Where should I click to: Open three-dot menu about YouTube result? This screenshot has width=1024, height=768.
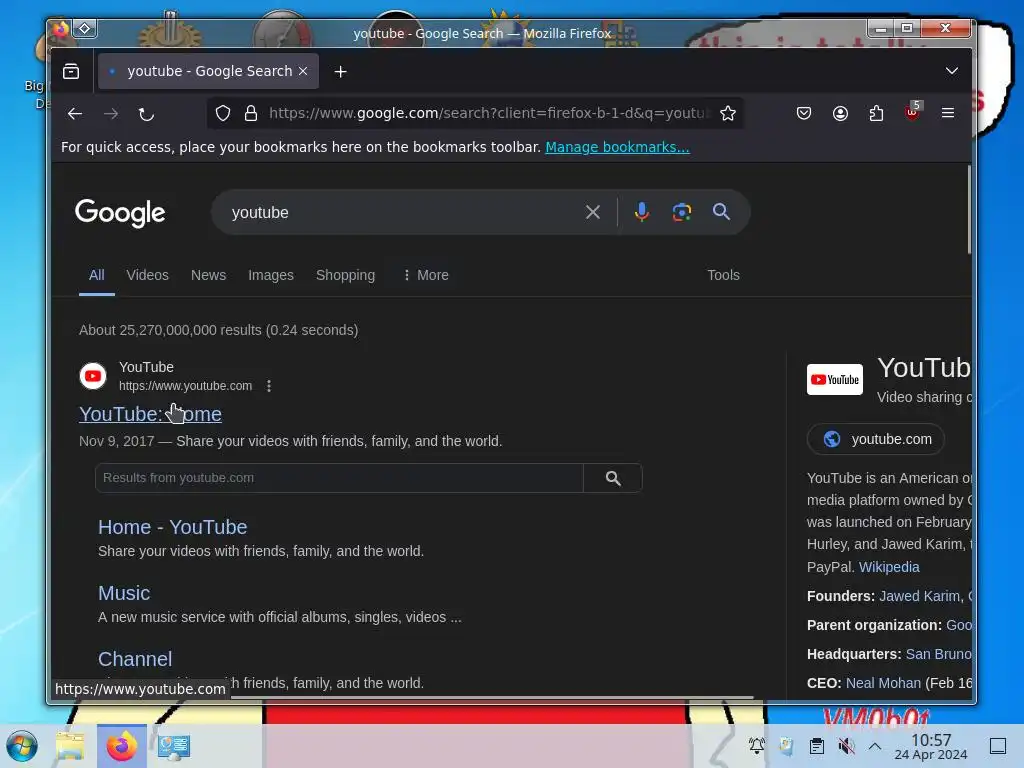(x=269, y=386)
